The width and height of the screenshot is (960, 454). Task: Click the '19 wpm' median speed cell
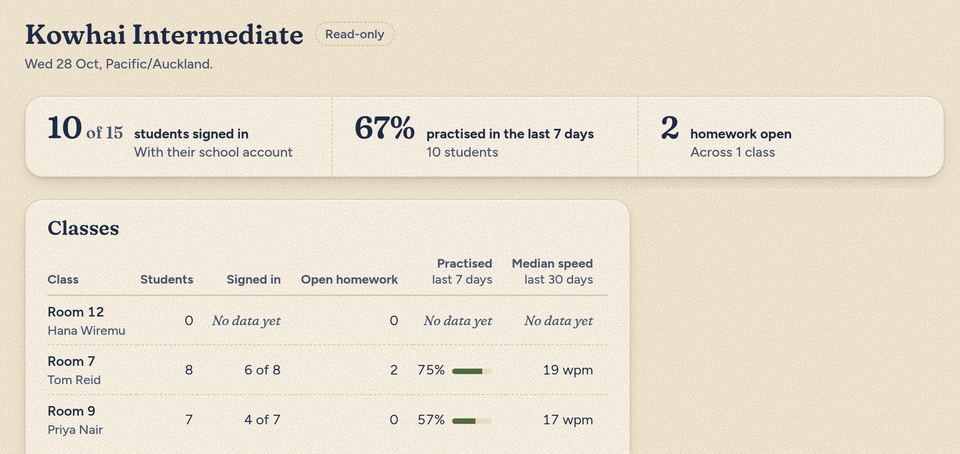[x=568, y=370]
